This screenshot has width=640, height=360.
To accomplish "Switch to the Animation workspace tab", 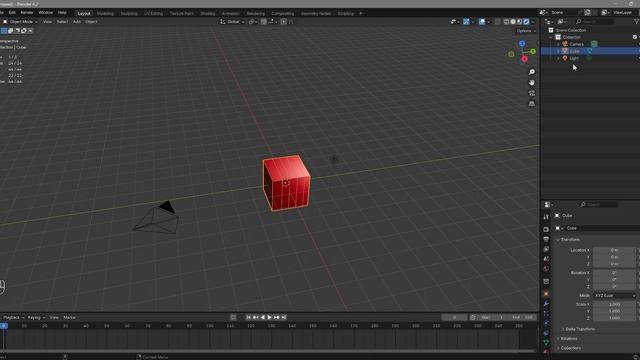I will 231,13.
